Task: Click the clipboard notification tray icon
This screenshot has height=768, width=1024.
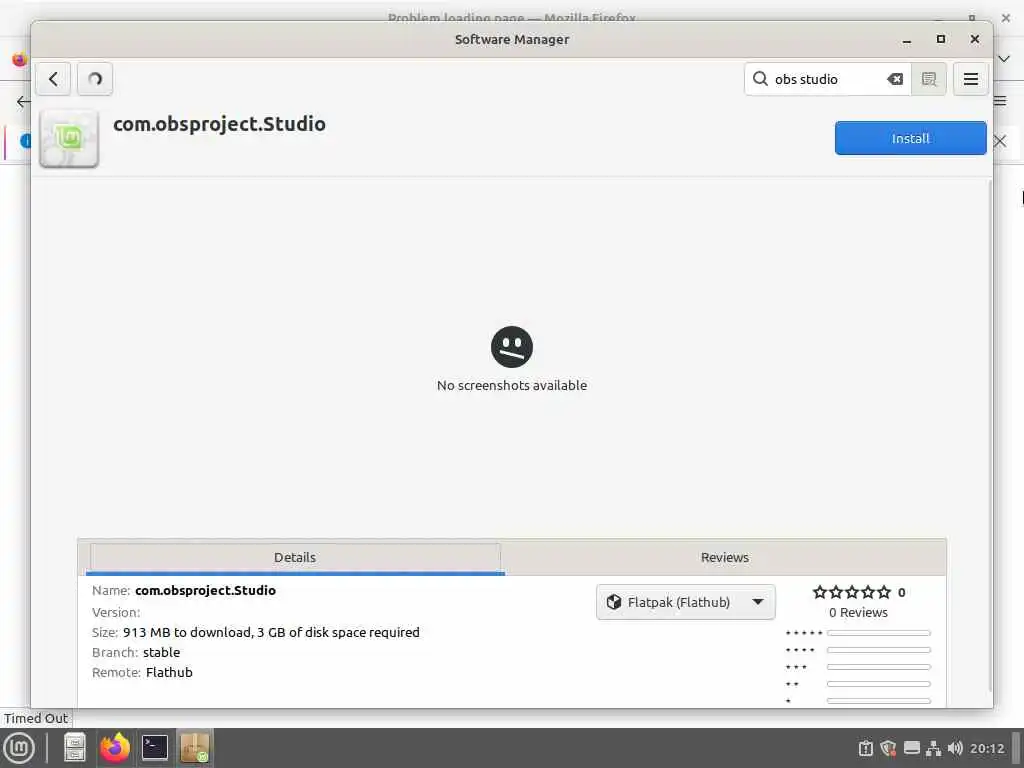Action: [x=866, y=748]
